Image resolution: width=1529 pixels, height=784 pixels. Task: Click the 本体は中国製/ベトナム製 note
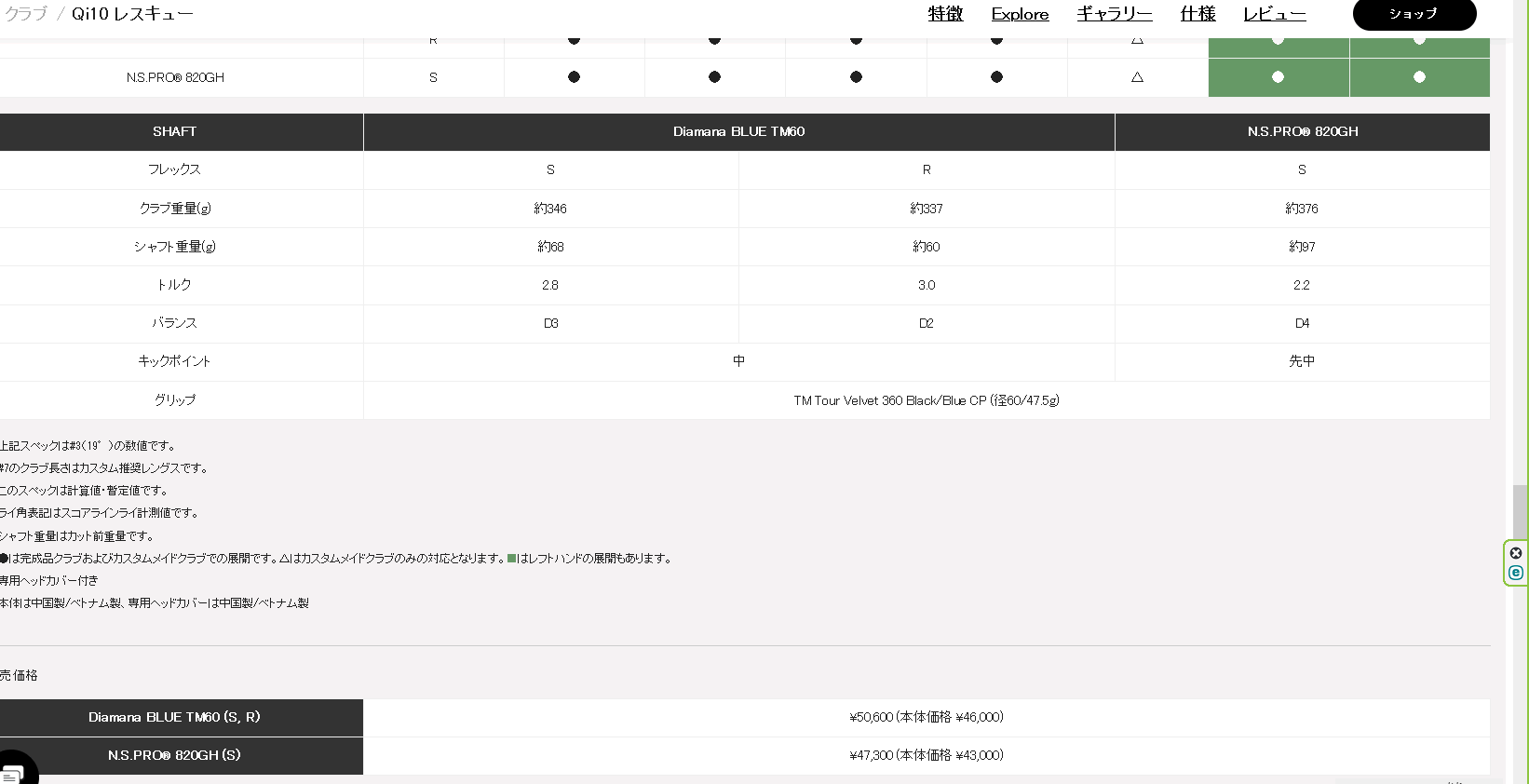click(x=154, y=603)
